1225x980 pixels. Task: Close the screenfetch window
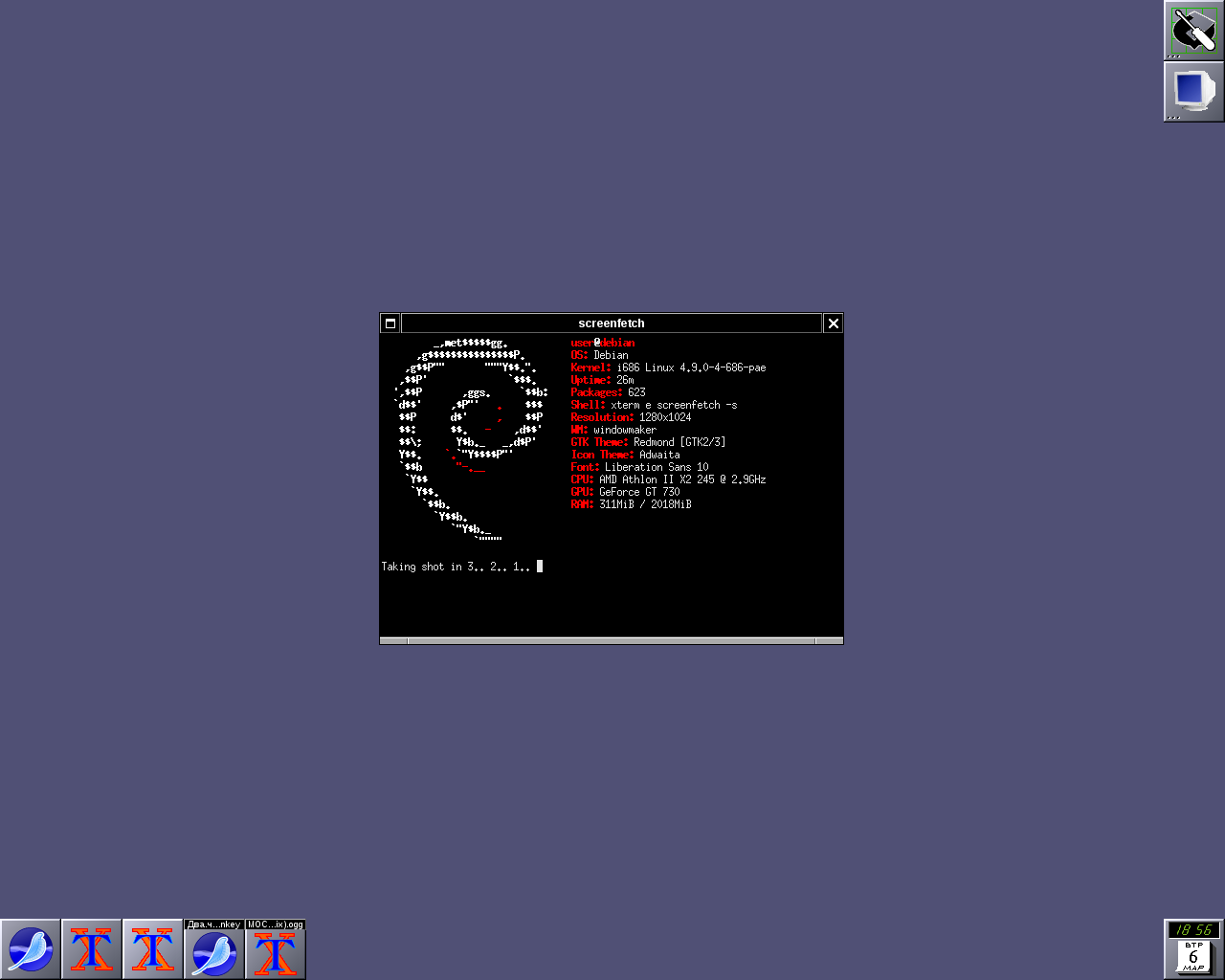833,323
